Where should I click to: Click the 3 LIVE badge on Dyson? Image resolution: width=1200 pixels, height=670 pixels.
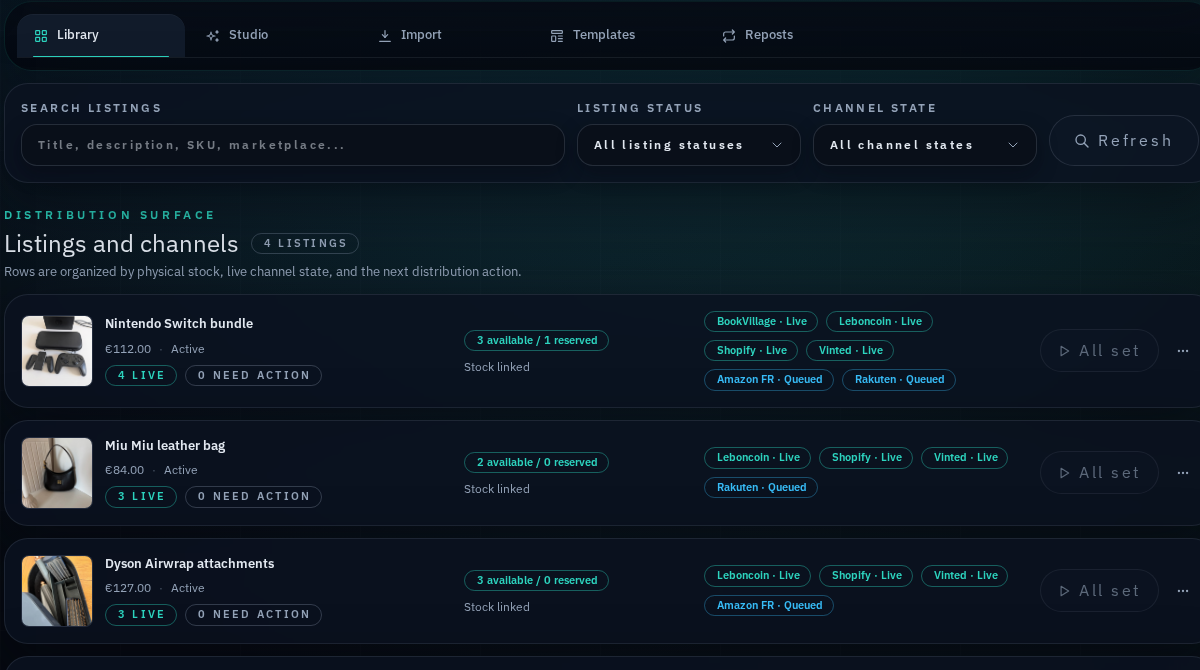coord(141,615)
